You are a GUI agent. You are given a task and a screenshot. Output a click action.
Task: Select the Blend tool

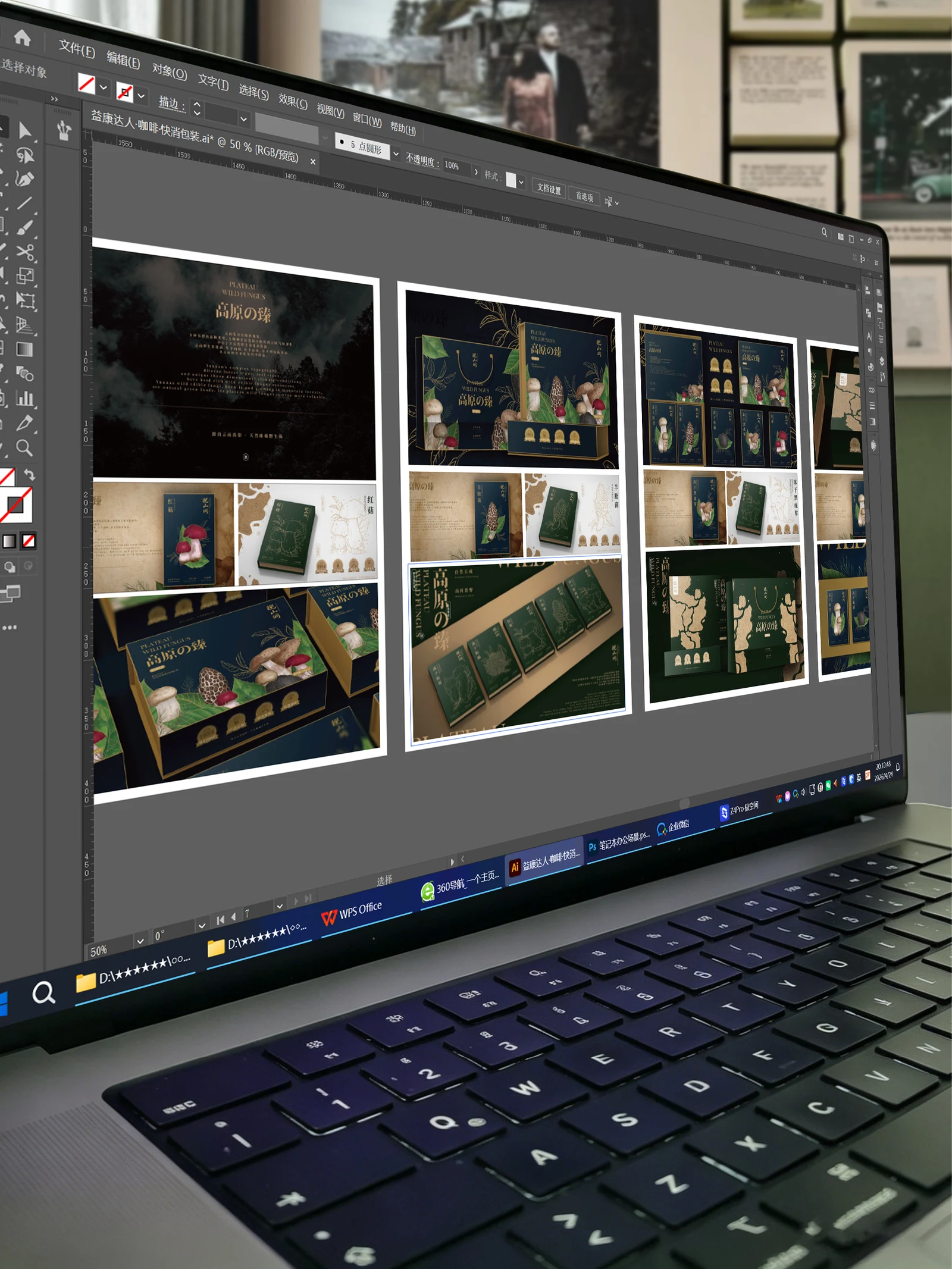[x=25, y=374]
